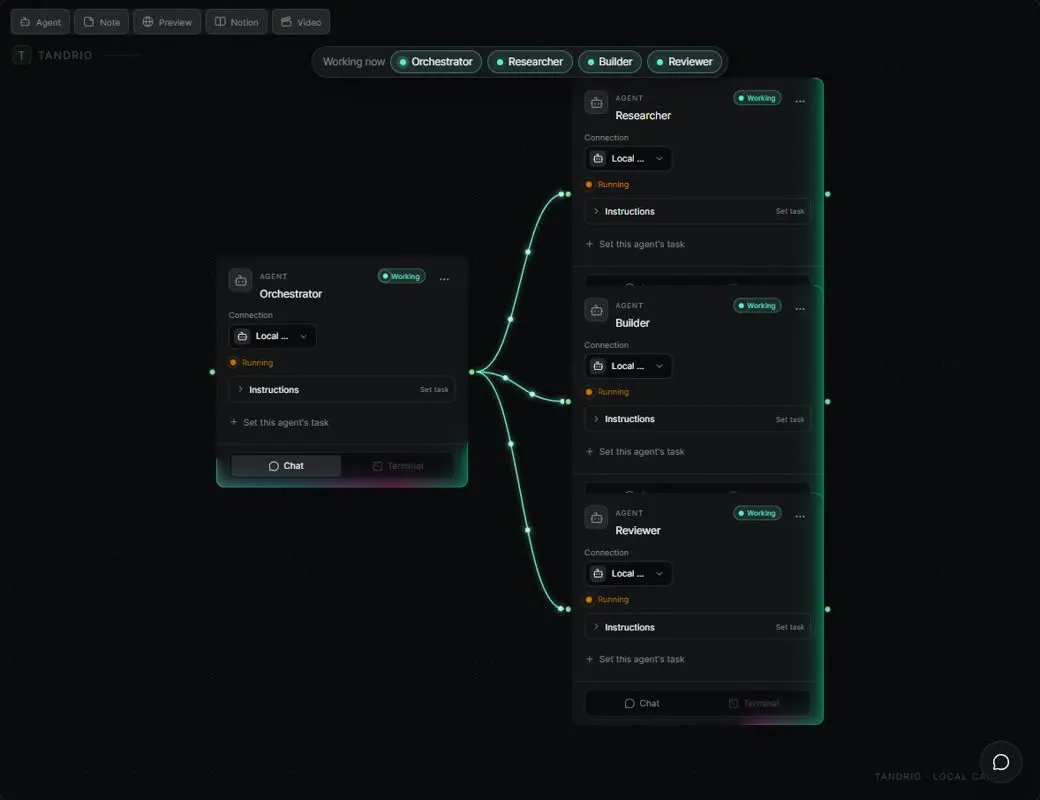This screenshot has width=1040, height=800.
Task: Click plus icon to set Builder's task
Action: click(589, 452)
